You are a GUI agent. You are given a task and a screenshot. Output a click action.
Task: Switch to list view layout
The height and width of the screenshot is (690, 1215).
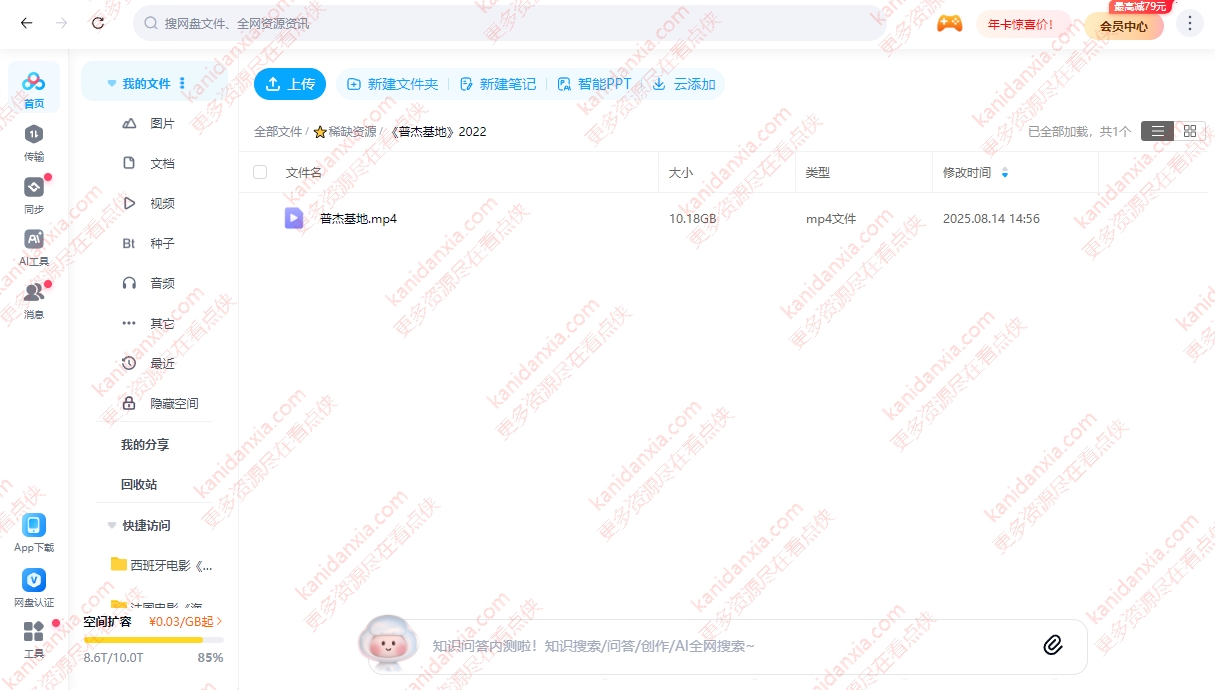[x=1157, y=131]
